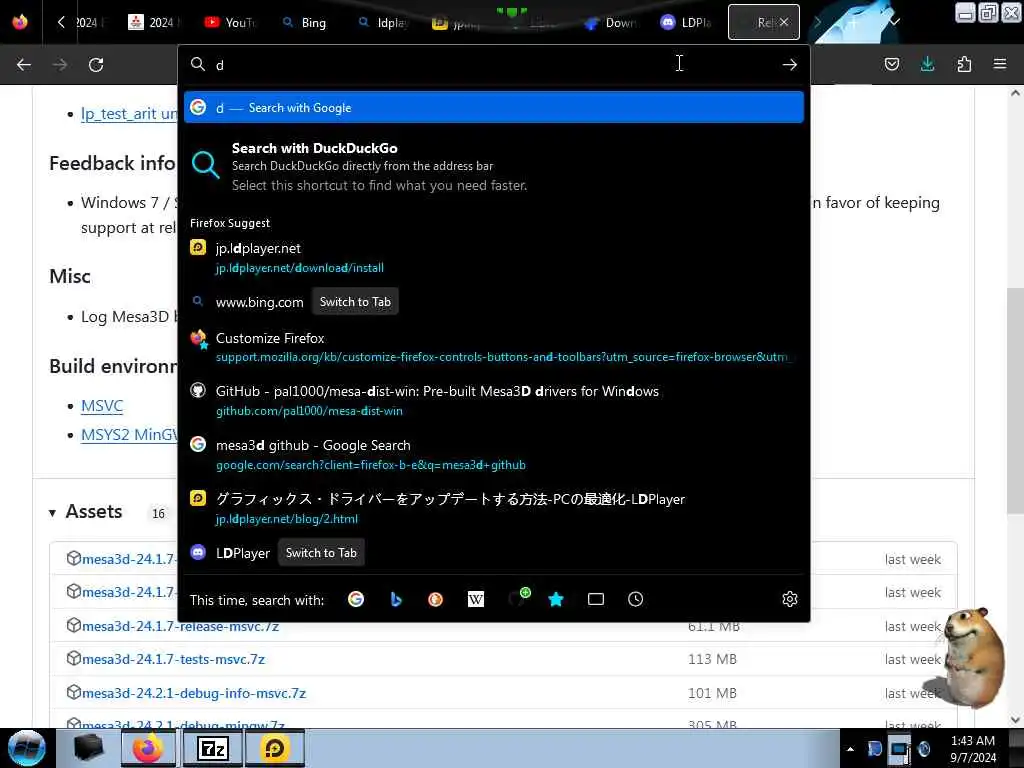Download mesa3d-24.2.1-debug-info-msvc.7z
This screenshot has width=1024, height=768.
[194, 693]
